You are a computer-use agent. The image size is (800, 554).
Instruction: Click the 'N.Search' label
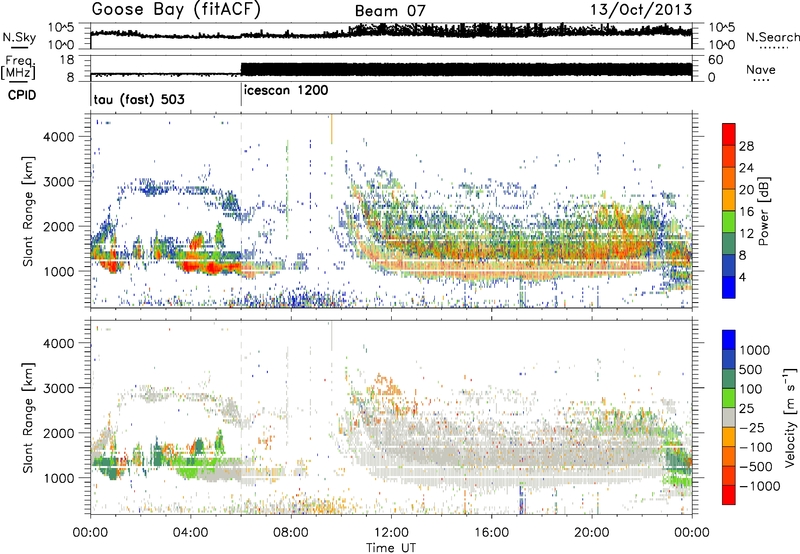click(772, 37)
